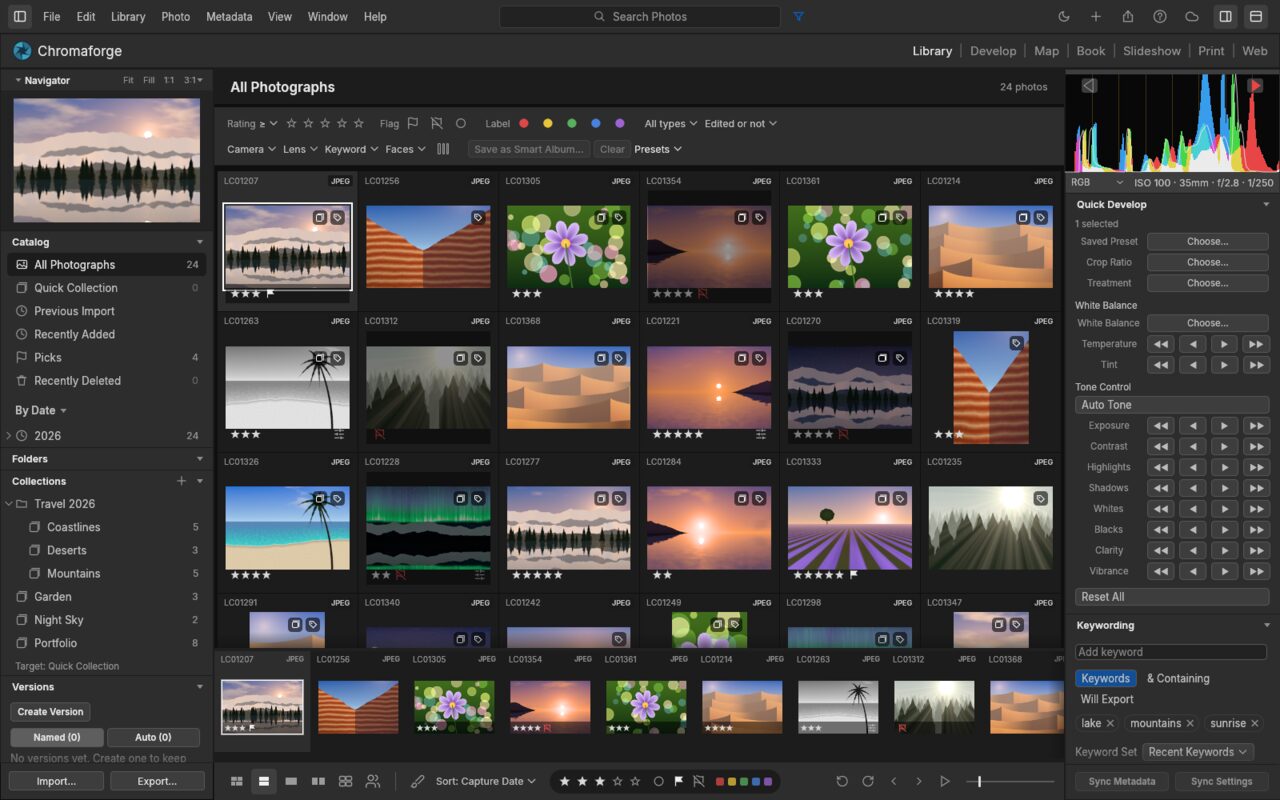Toggle the filmstrip panel icon in title bar
The height and width of the screenshot is (800, 1280).
click(x=1256, y=17)
